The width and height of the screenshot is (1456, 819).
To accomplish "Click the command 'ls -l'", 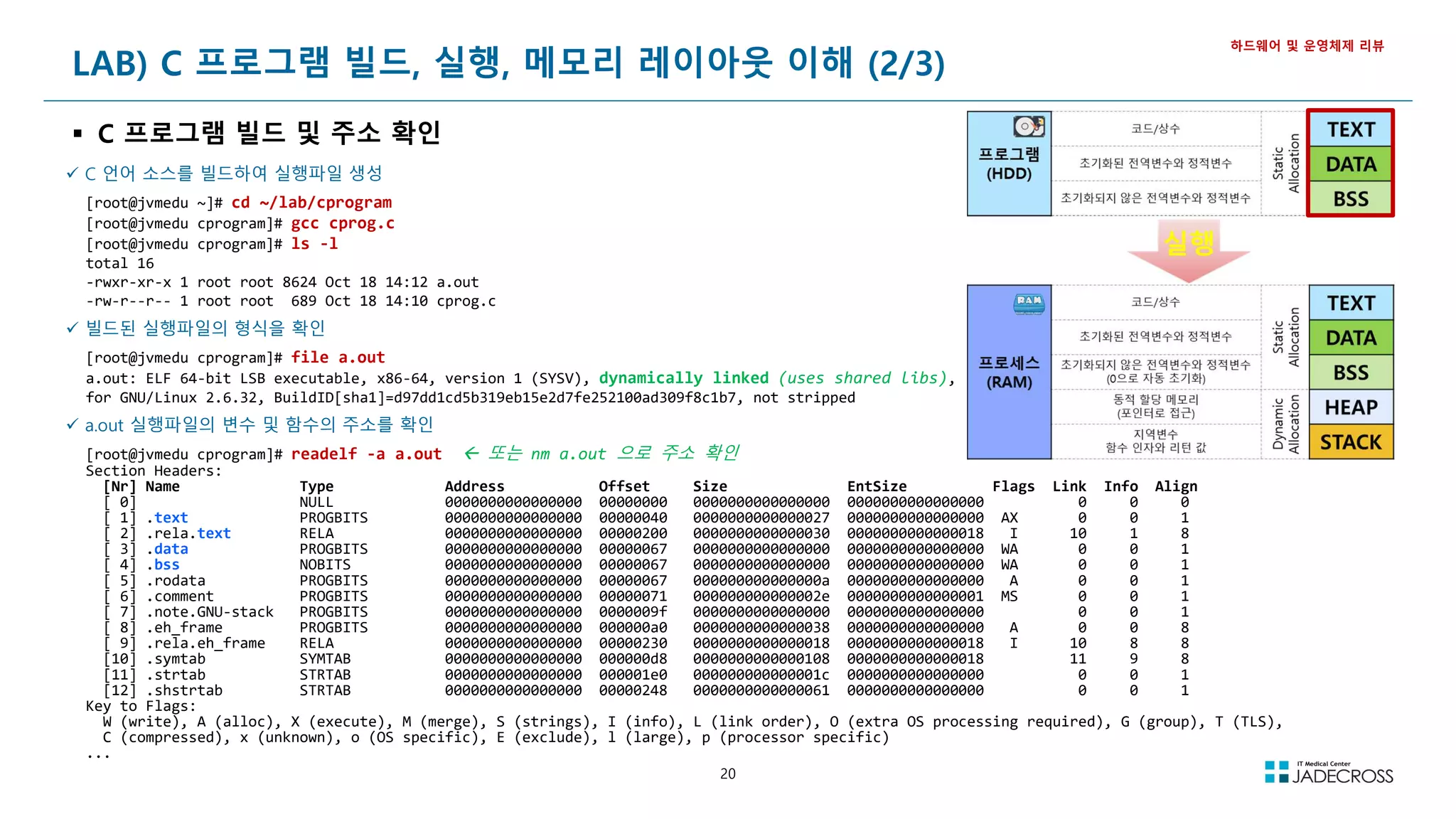I will 314,244.
